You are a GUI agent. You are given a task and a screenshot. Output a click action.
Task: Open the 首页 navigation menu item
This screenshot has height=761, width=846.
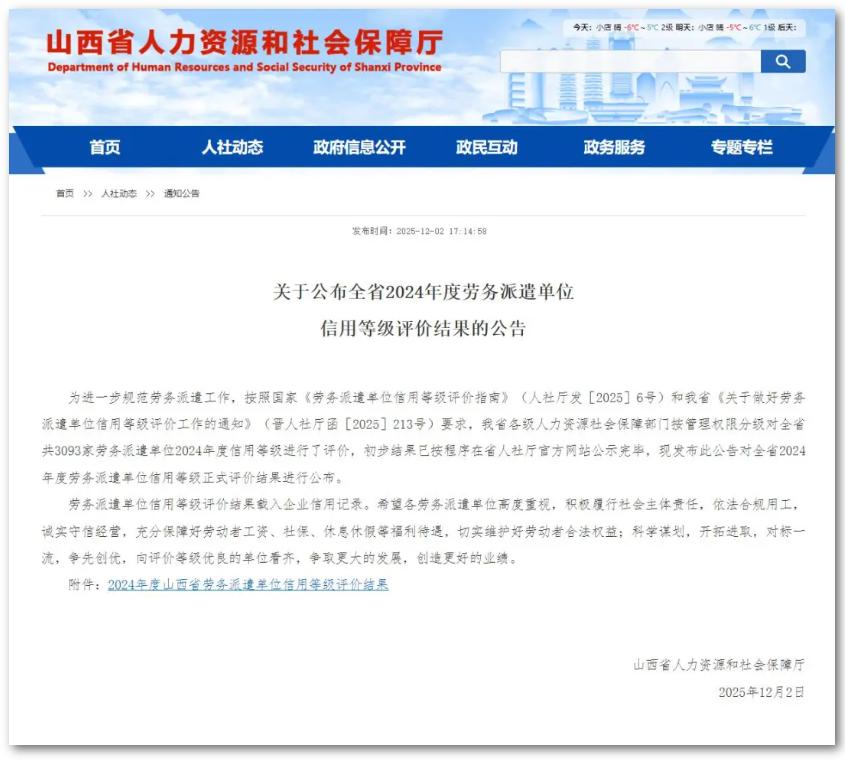pyautogui.click(x=105, y=147)
